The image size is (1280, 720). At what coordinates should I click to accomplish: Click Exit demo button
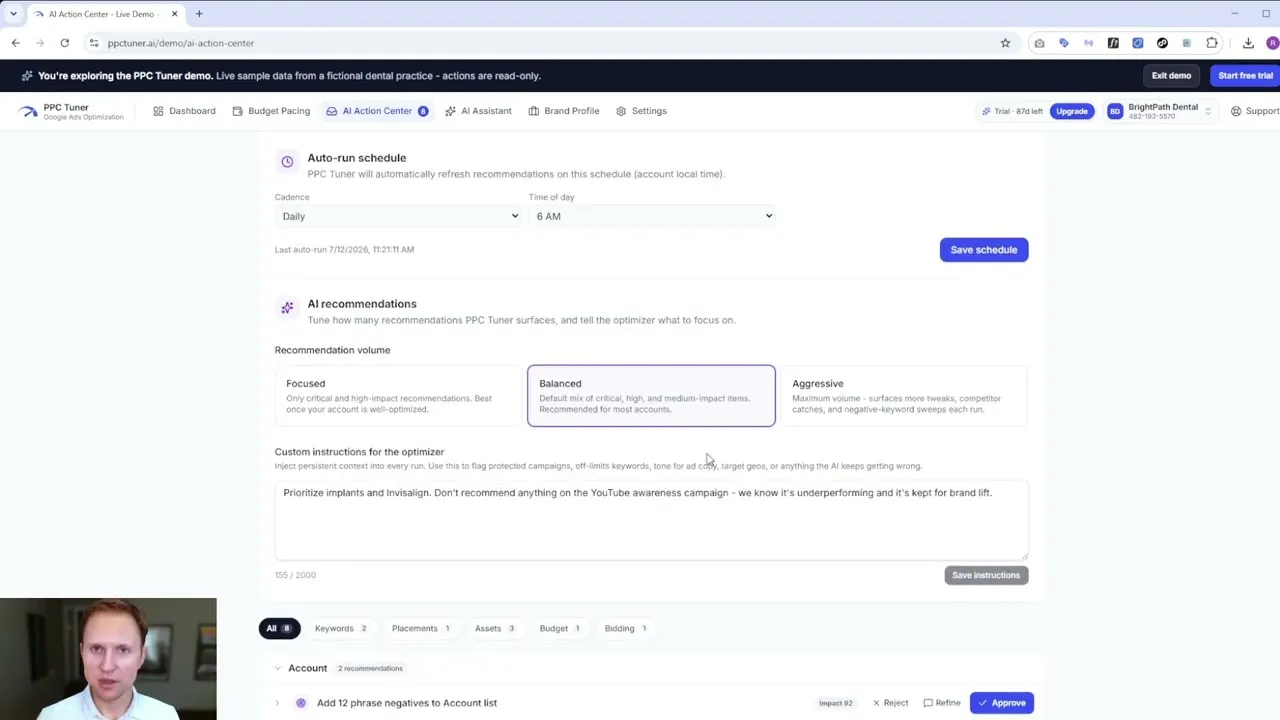1171,76
